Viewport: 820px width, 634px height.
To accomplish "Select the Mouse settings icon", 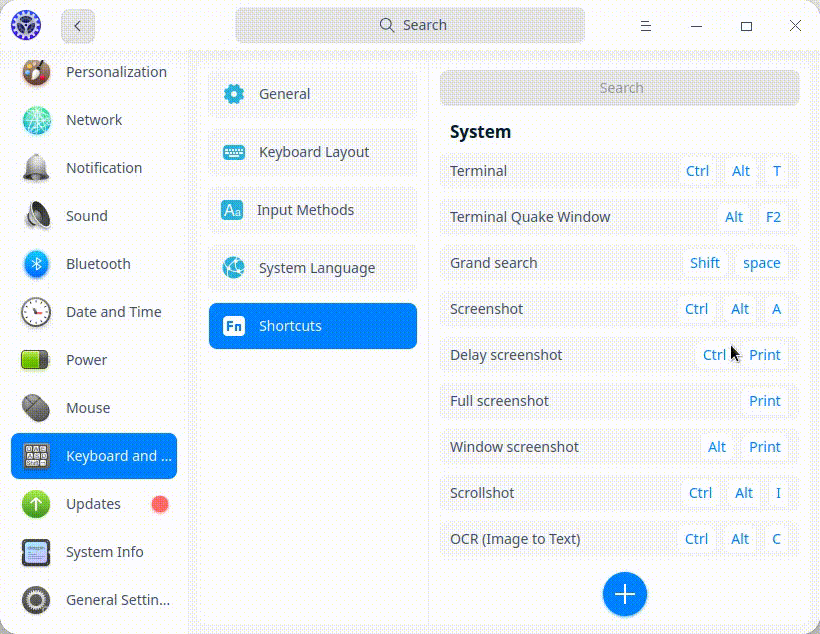I will [36, 408].
